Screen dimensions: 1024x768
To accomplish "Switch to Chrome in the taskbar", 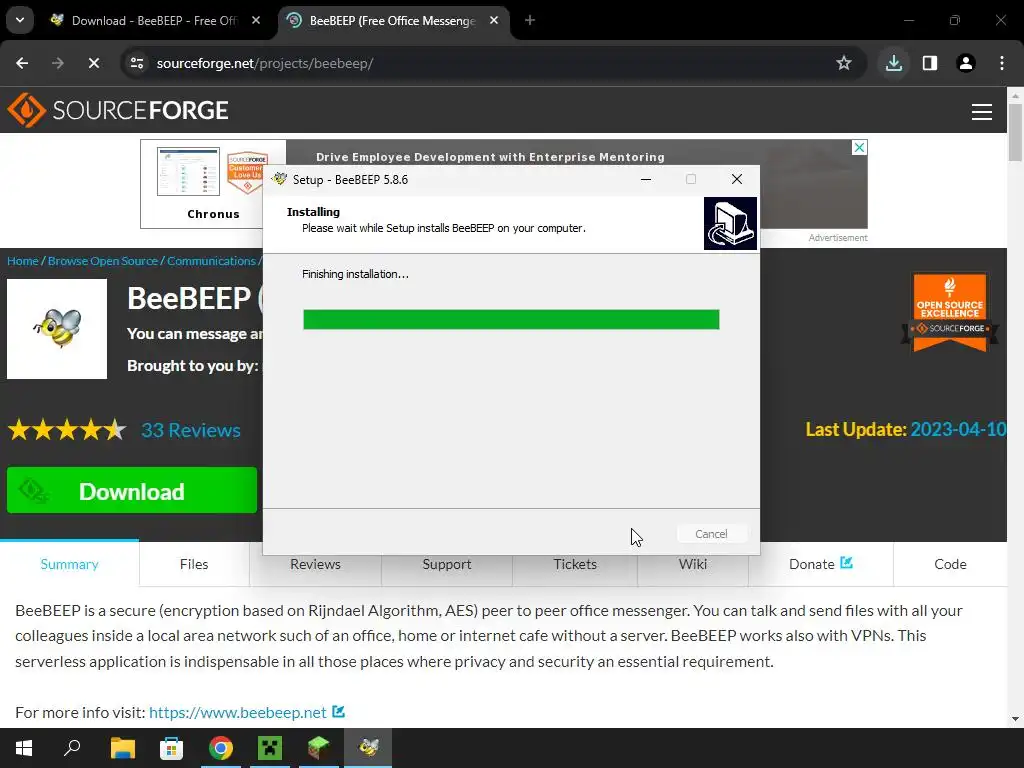I will coord(221,748).
